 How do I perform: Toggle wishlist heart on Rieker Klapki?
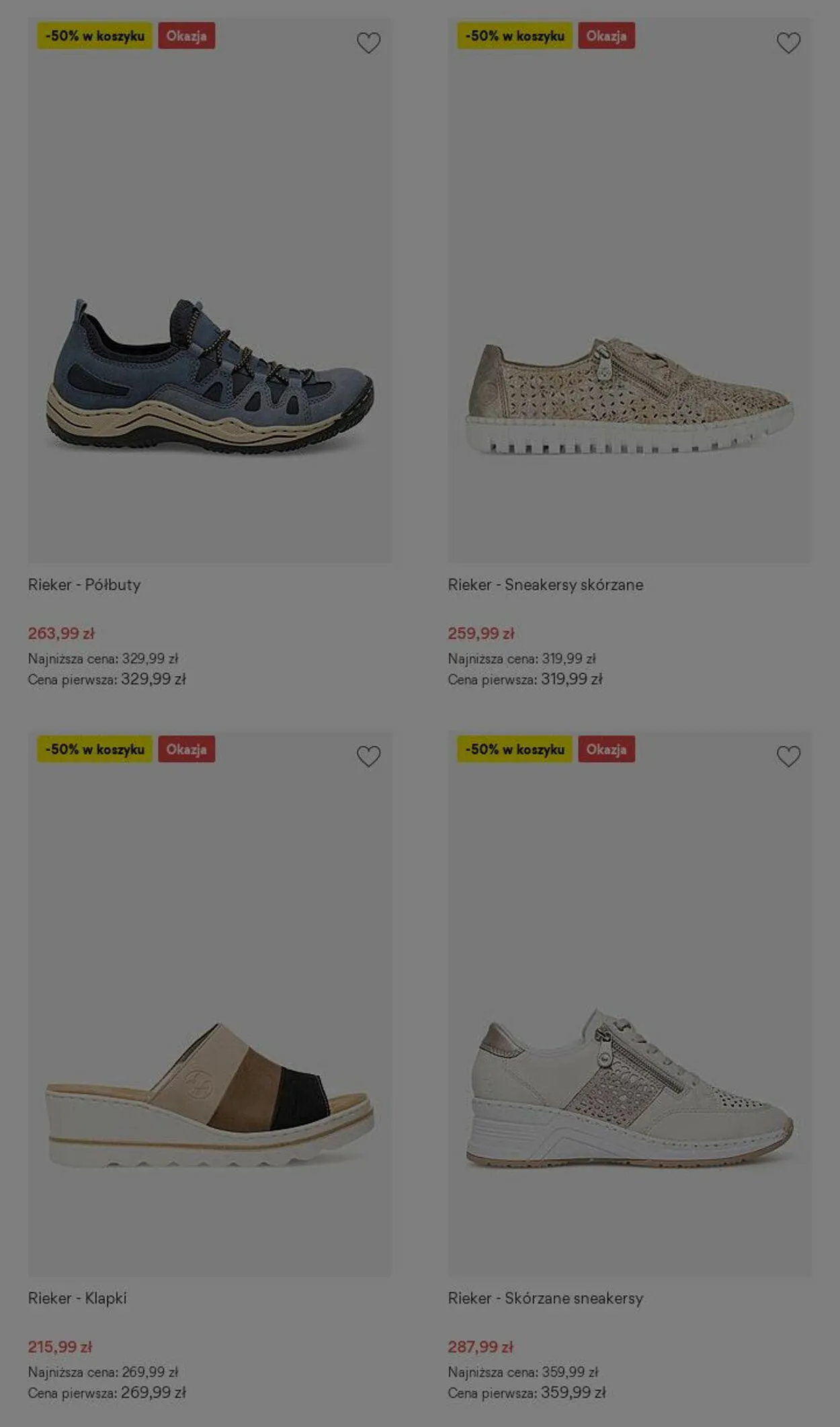click(368, 756)
